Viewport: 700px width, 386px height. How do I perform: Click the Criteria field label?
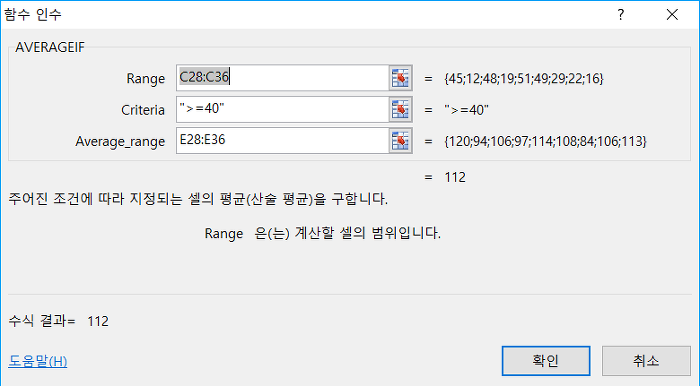pyautogui.click(x=143, y=110)
